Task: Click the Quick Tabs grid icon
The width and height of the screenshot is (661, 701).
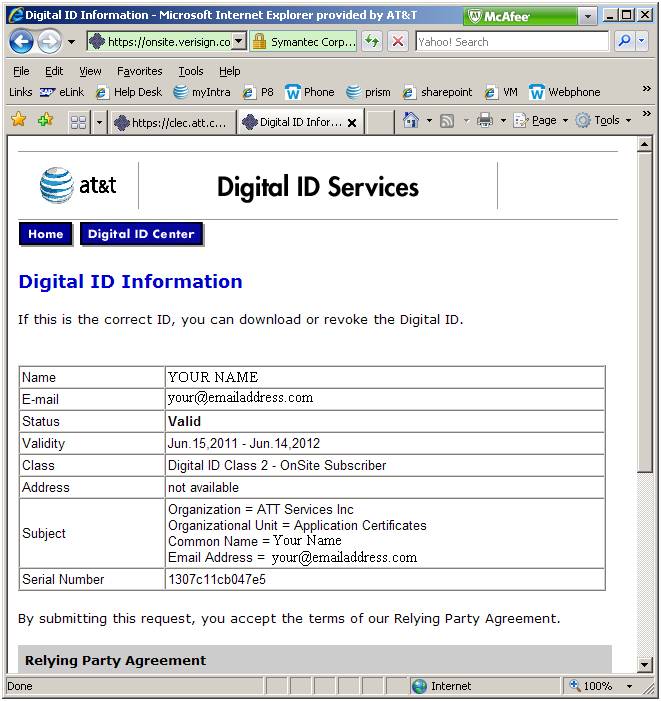Action: [78, 122]
